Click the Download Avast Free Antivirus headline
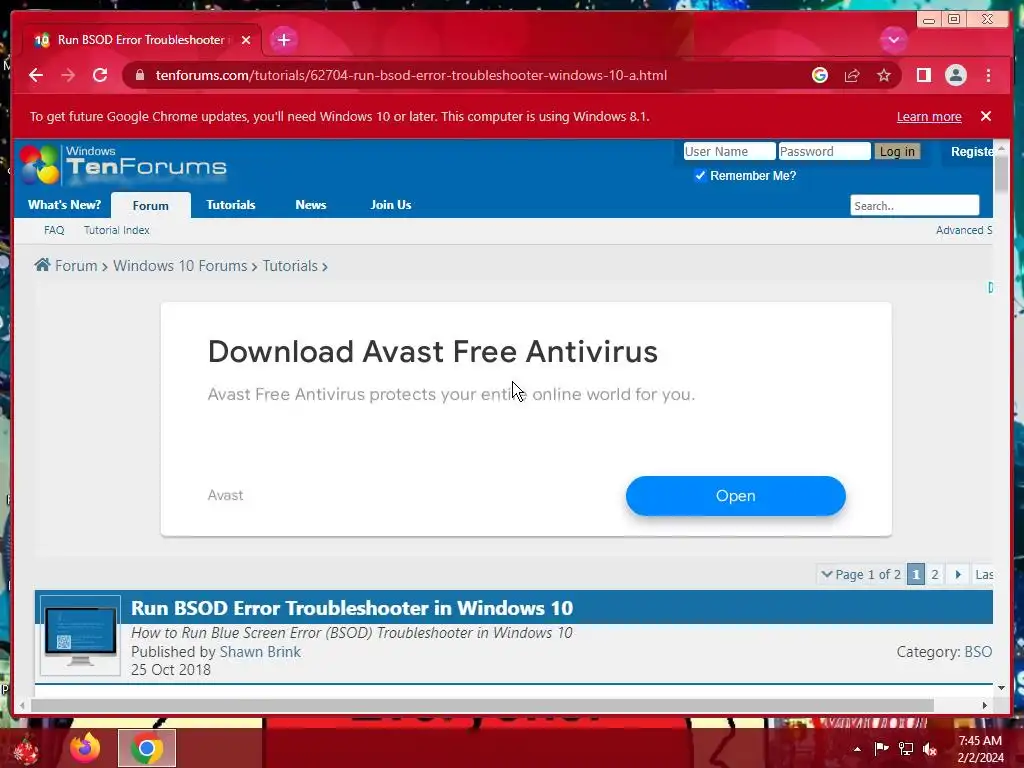Viewport: 1024px width, 768px height. [432, 351]
